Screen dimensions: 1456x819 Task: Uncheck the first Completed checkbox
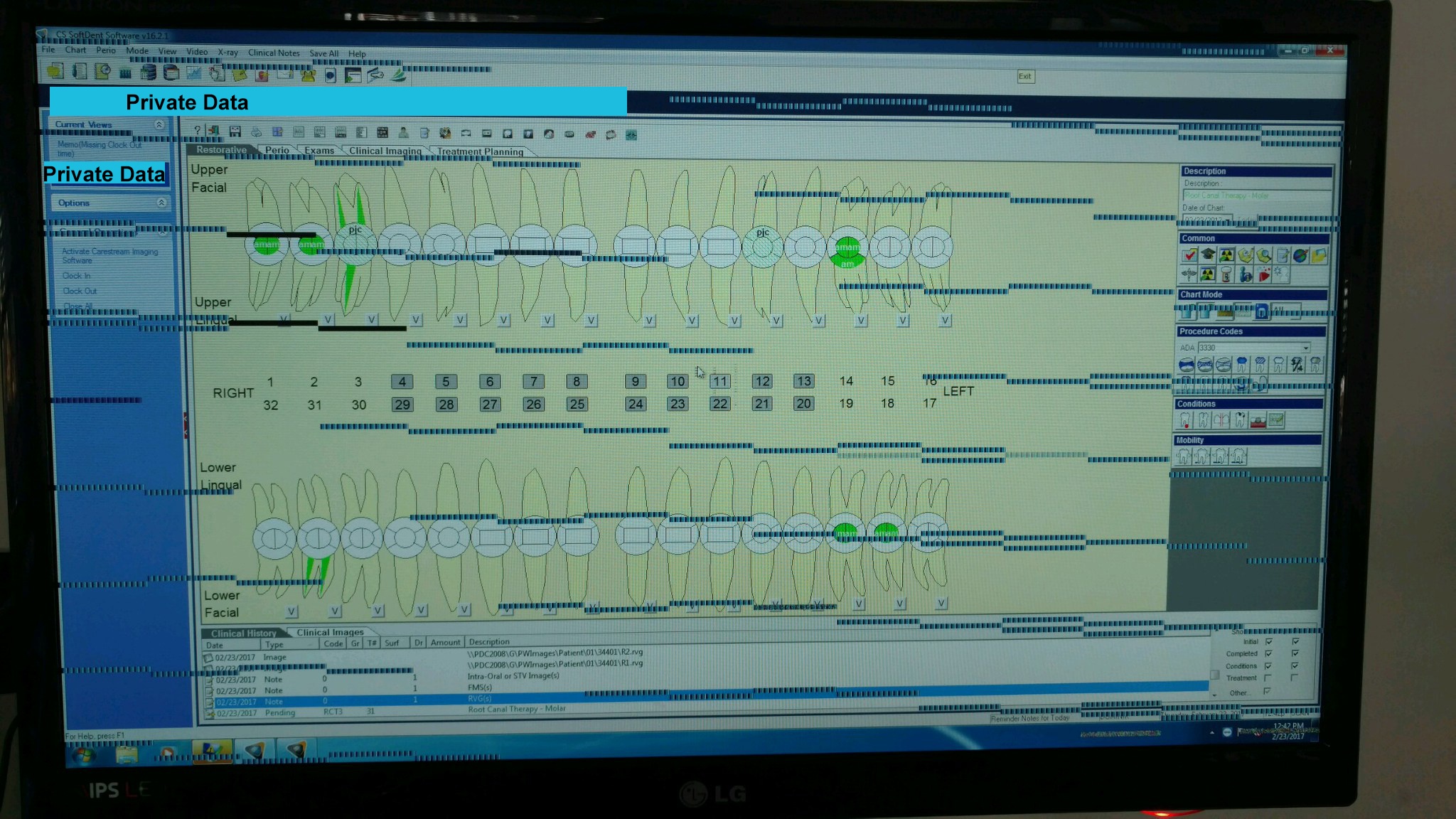pos(1268,654)
